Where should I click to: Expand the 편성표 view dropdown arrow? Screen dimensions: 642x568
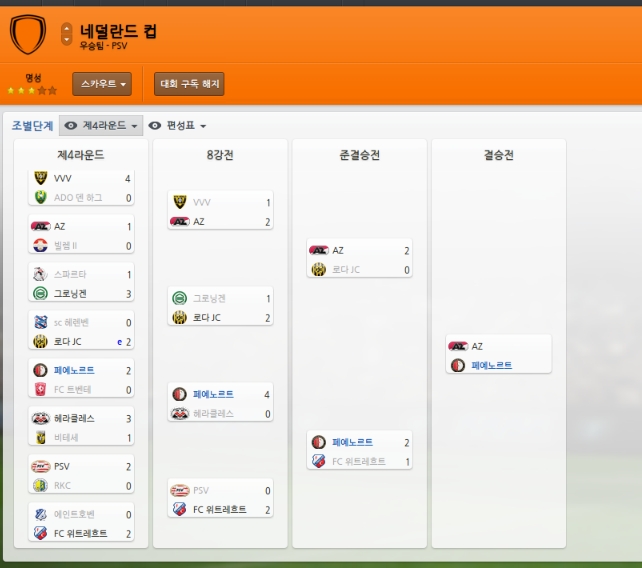click(x=203, y=126)
